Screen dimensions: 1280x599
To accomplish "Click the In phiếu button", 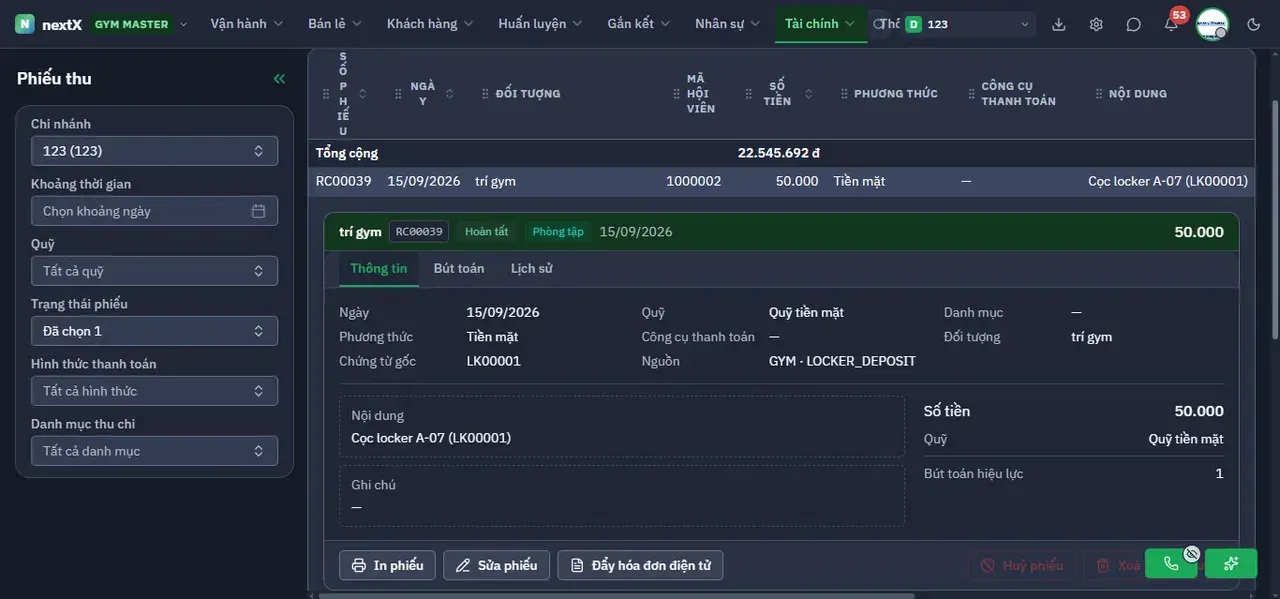I will [387, 565].
